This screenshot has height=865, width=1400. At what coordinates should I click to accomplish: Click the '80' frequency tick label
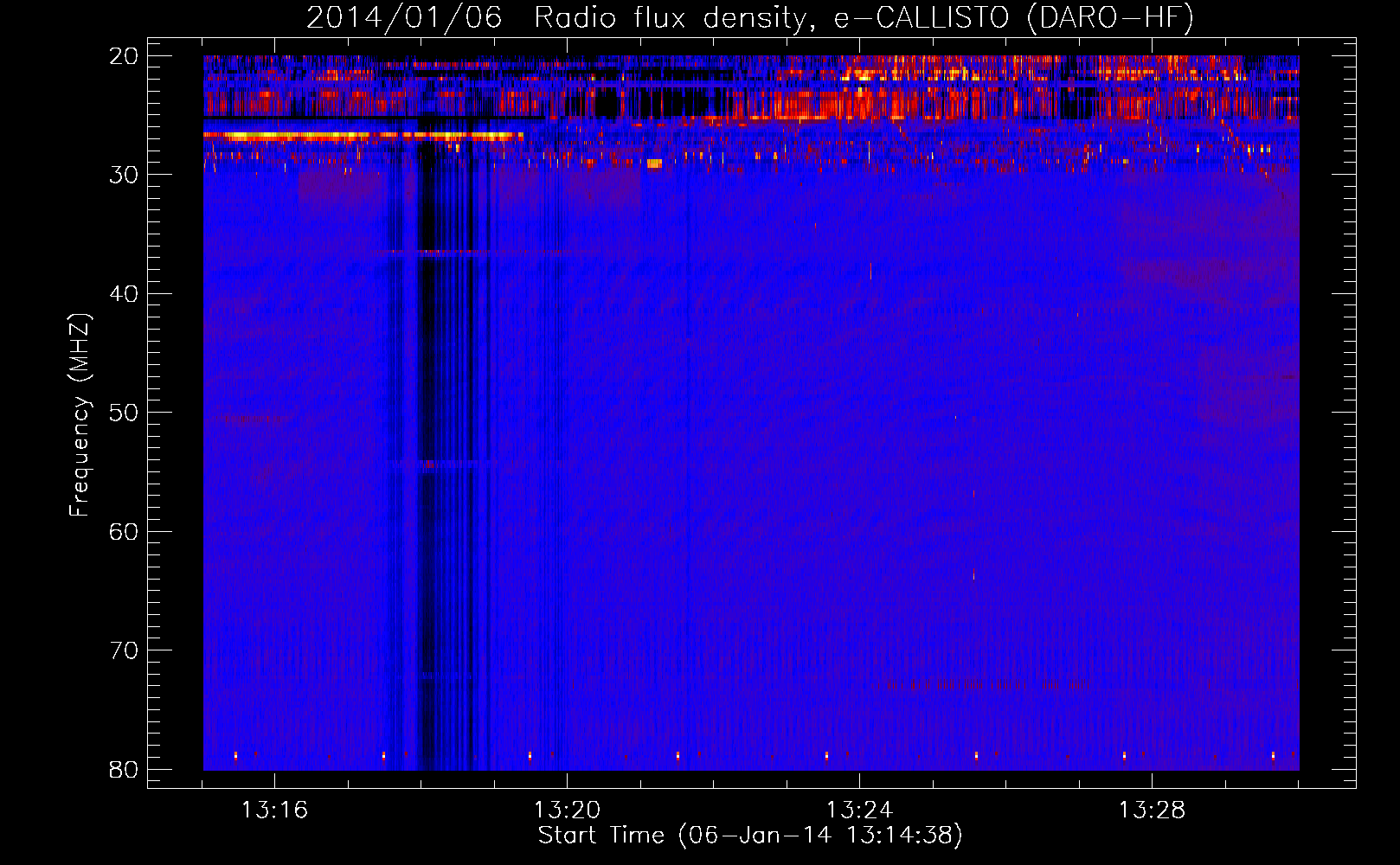tap(125, 769)
